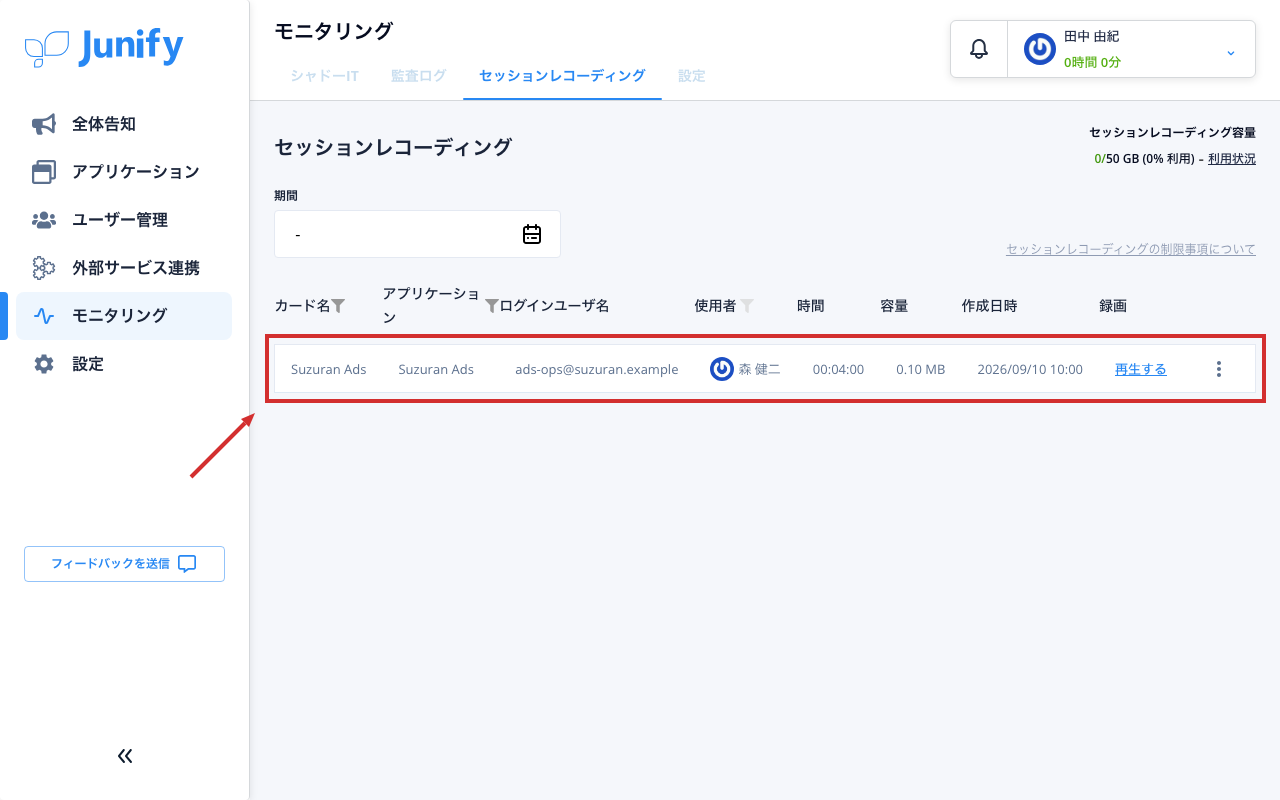Open the 設定 tab in monitoring
1280x800 pixels.
(692, 76)
